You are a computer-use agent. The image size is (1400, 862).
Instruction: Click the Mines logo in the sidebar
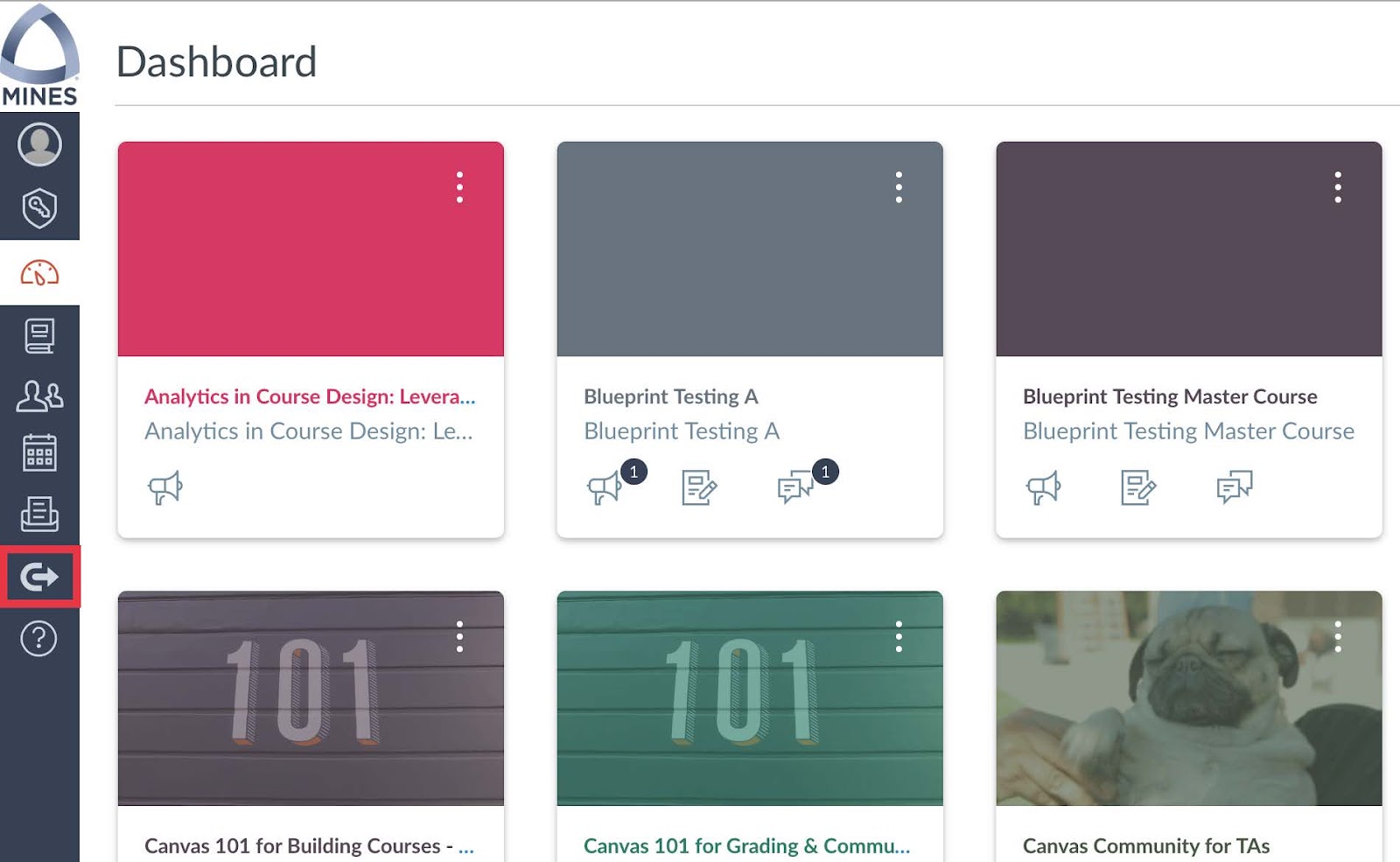coord(39,55)
